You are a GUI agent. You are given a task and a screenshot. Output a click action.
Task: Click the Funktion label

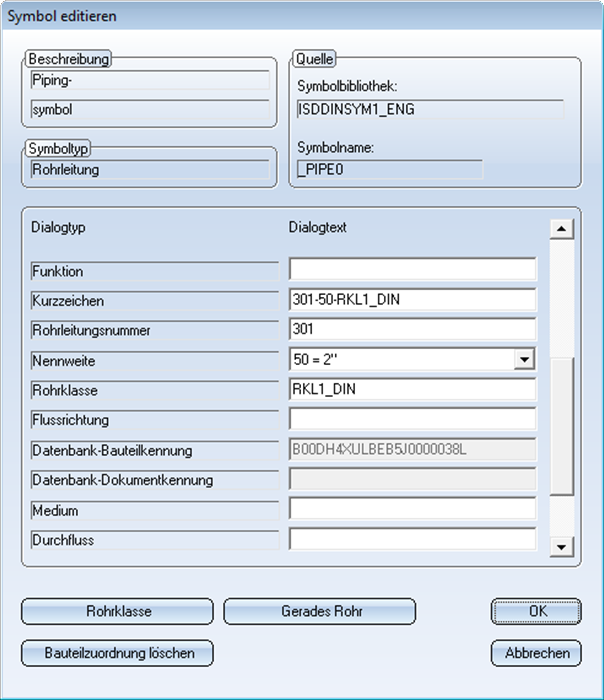point(155,271)
